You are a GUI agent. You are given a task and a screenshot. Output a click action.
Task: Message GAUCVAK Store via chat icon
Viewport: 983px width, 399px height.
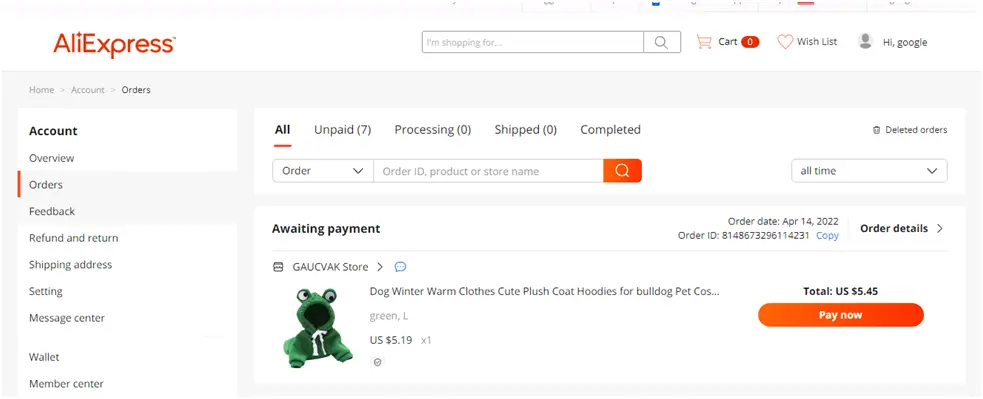[401, 267]
